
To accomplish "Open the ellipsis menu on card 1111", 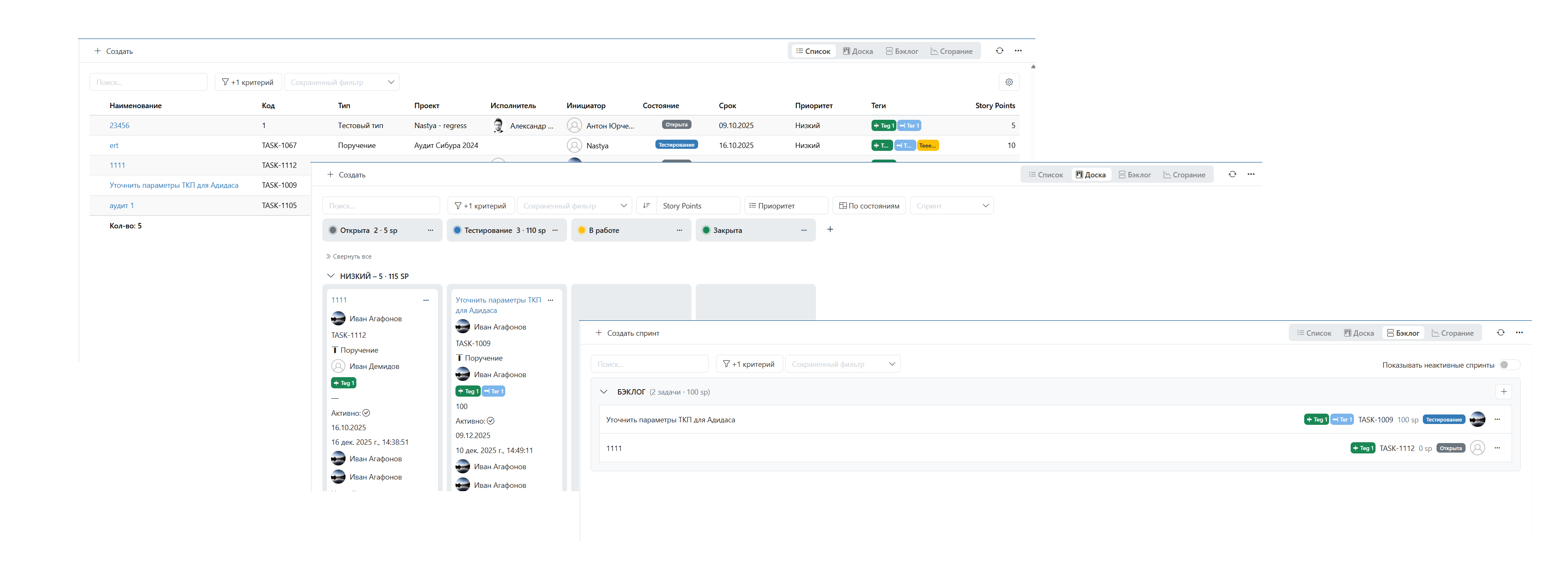I will coord(426,300).
